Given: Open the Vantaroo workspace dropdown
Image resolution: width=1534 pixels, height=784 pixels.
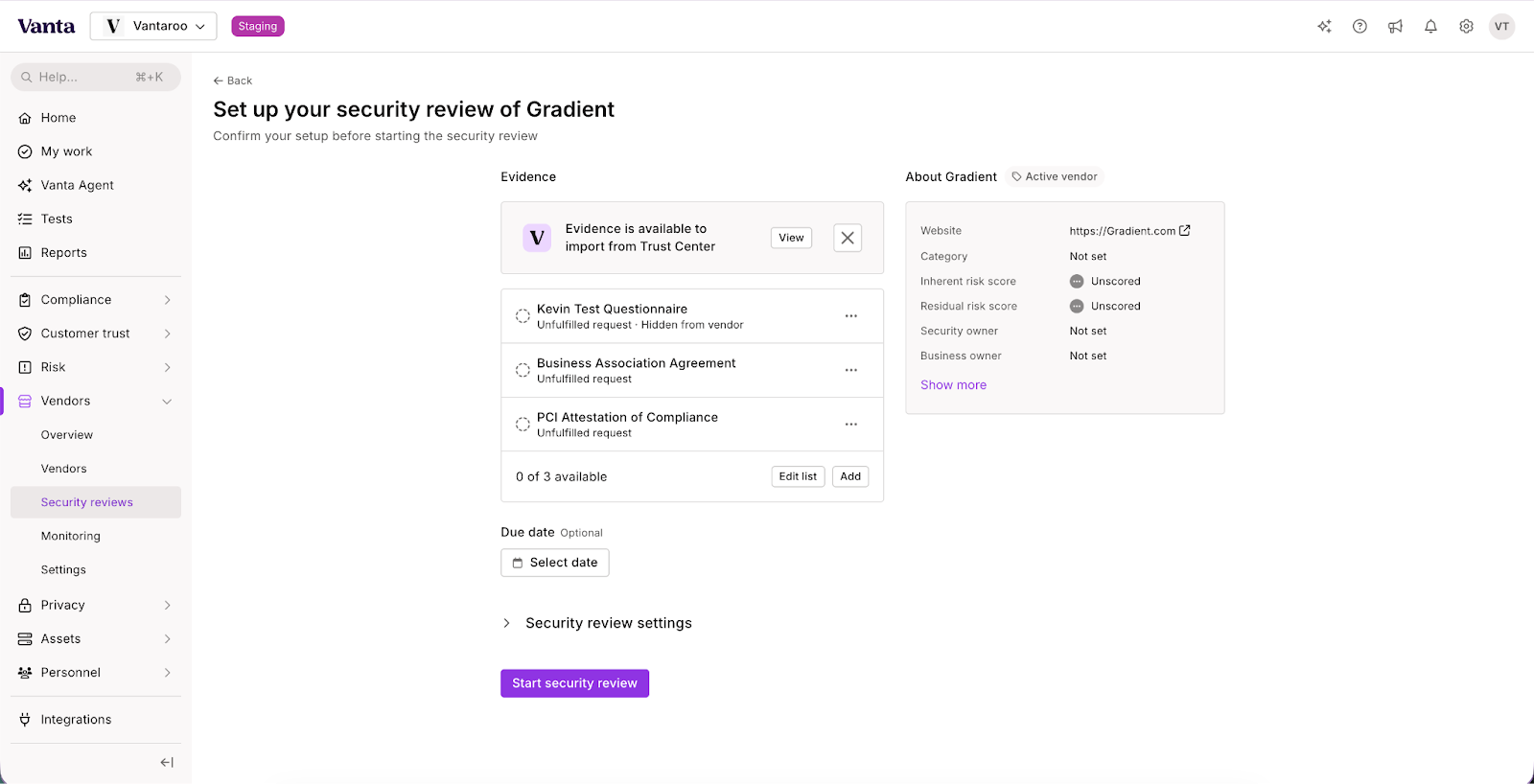Looking at the screenshot, I should (x=153, y=26).
